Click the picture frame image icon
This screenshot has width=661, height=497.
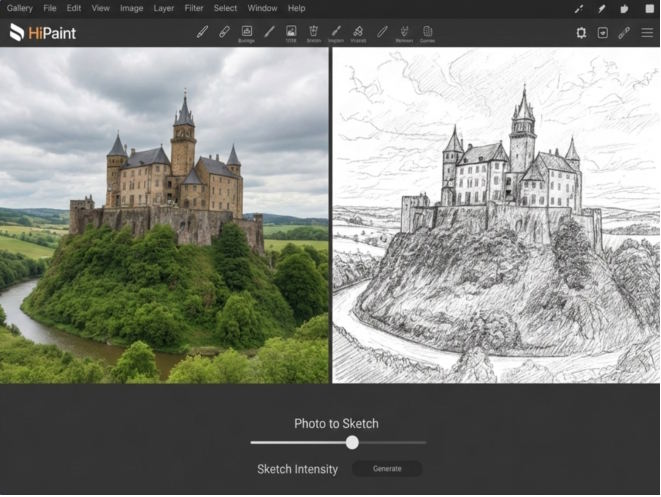(x=291, y=31)
